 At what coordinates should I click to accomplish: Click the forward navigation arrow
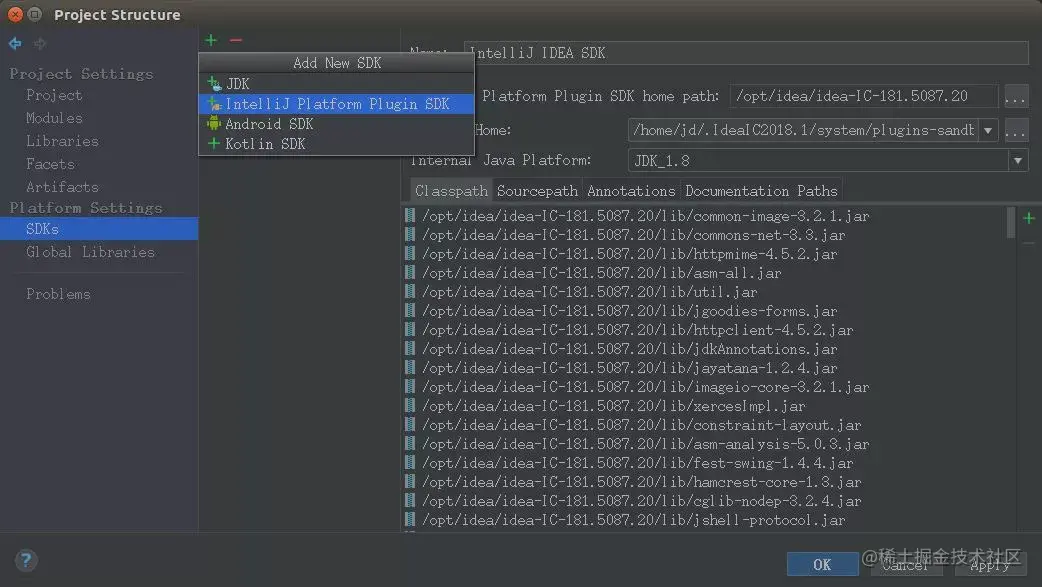[x=40, y=43]
